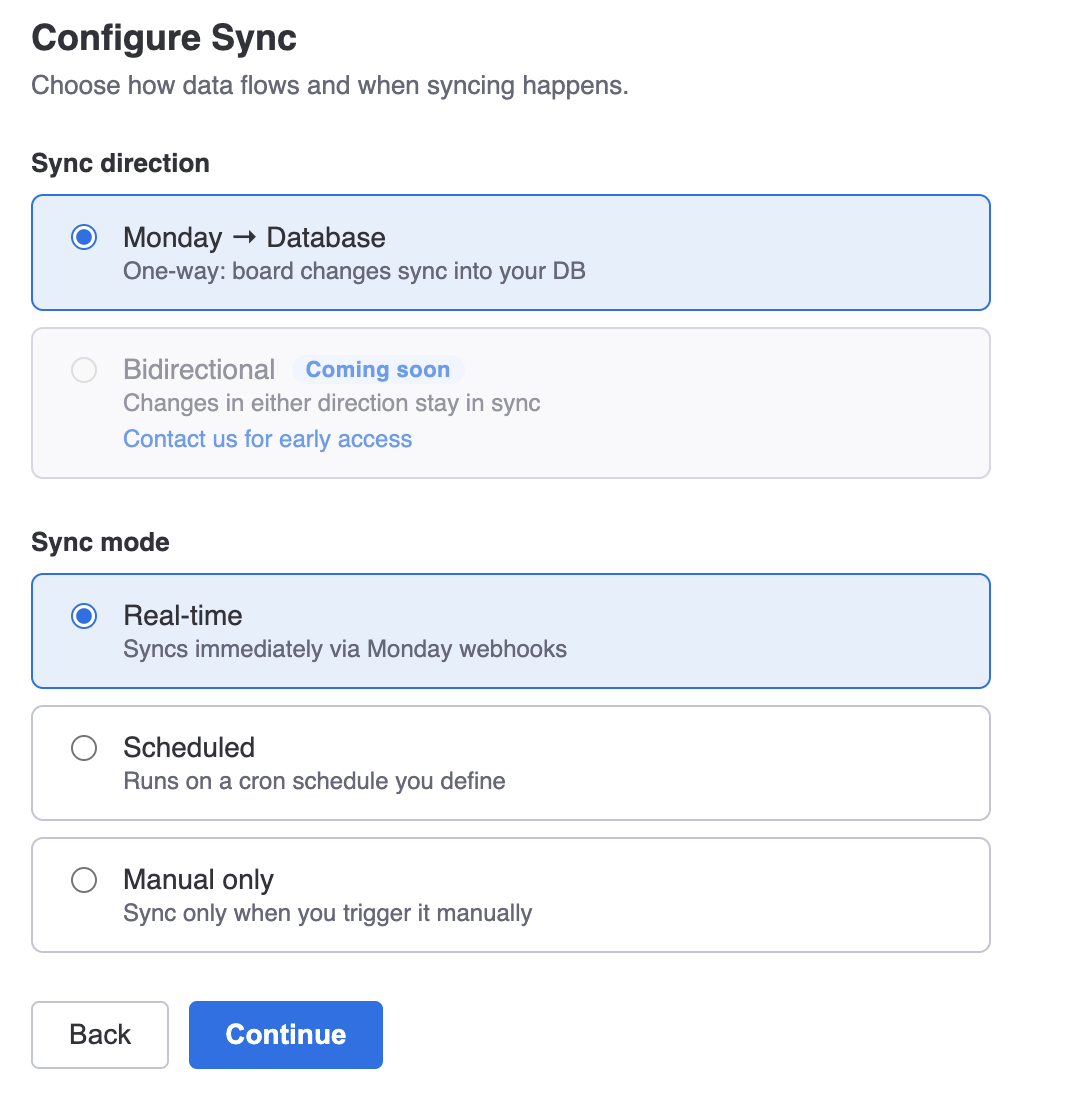This screenshot has width=1074, height=1094.
Task: Click the Back button
Action: 99,1034
